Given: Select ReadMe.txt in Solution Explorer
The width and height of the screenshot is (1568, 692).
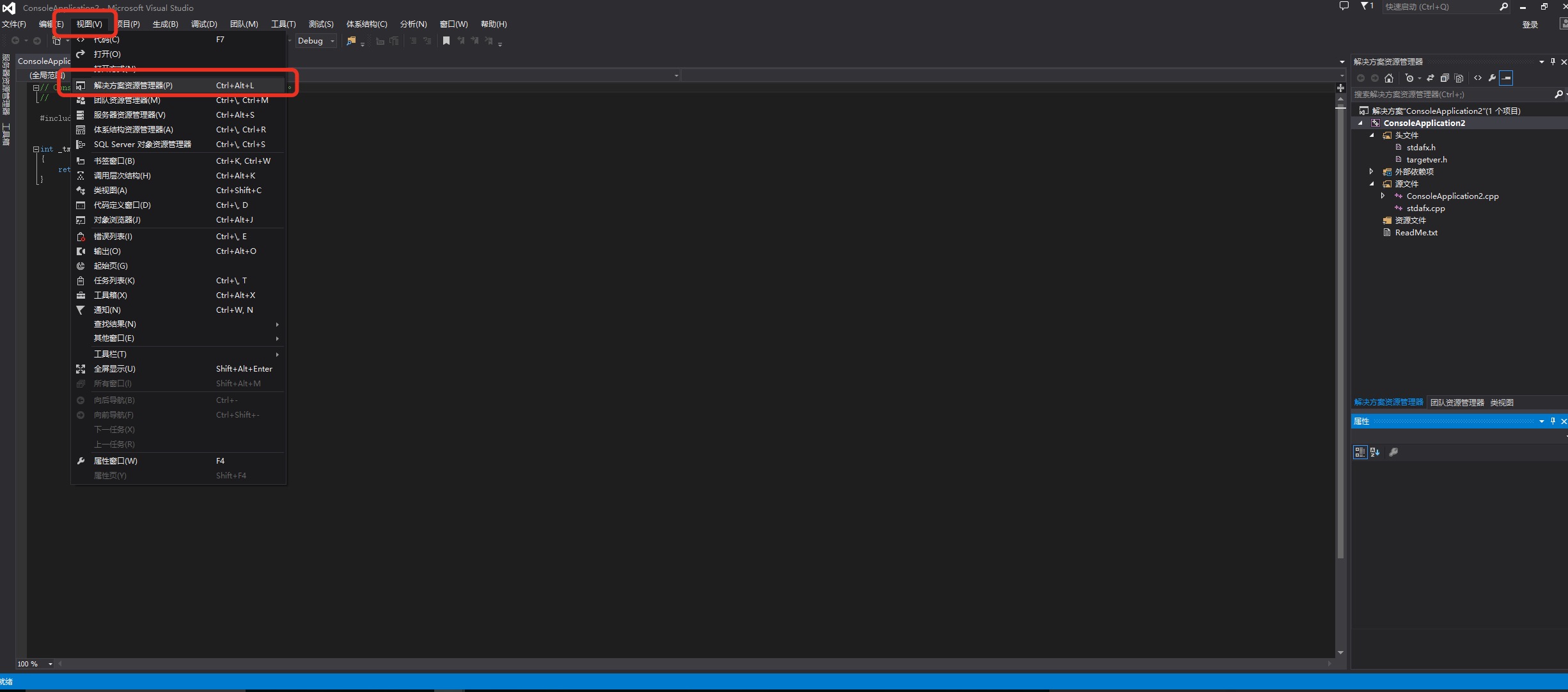Looking at the screenshot, I should [1416, 232].
